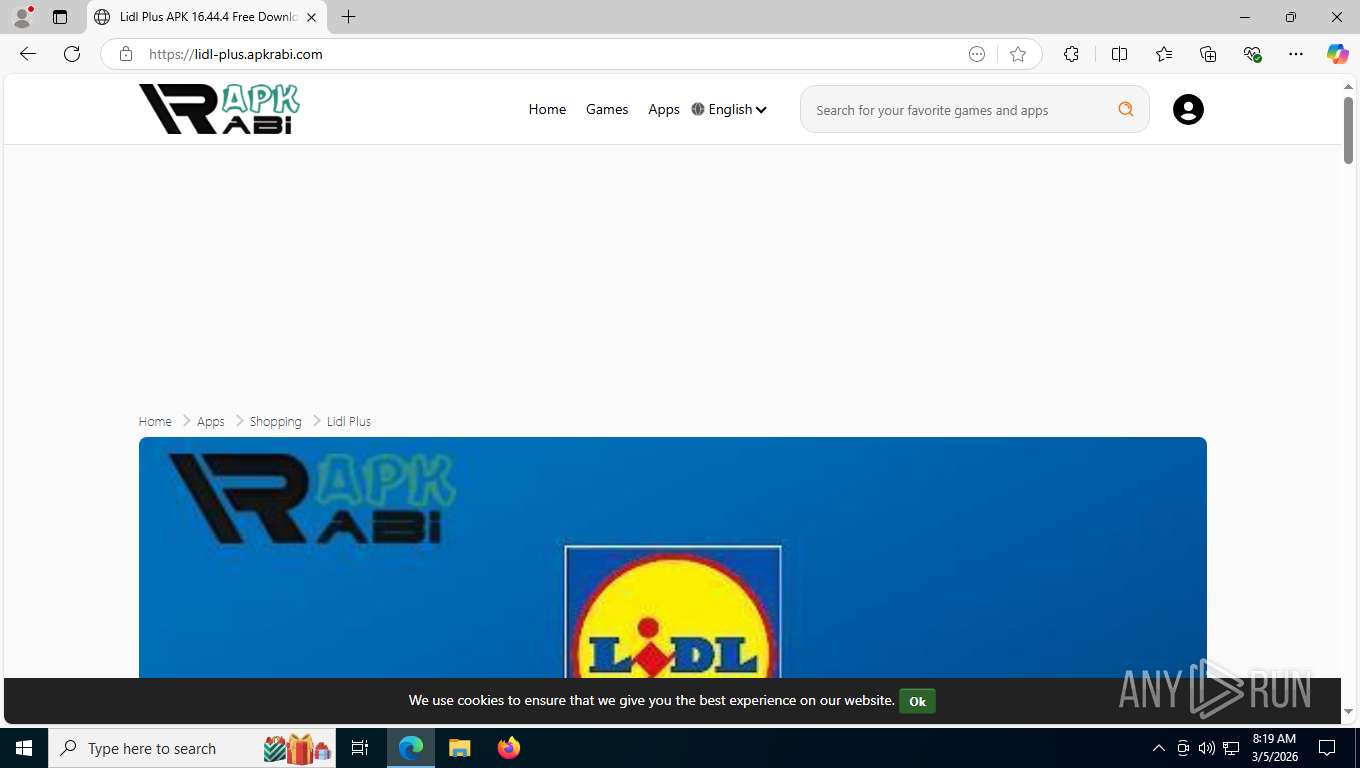1360x768 pixels.
Task: Open Edge Settings and more menu
Action: (1296, 54)
